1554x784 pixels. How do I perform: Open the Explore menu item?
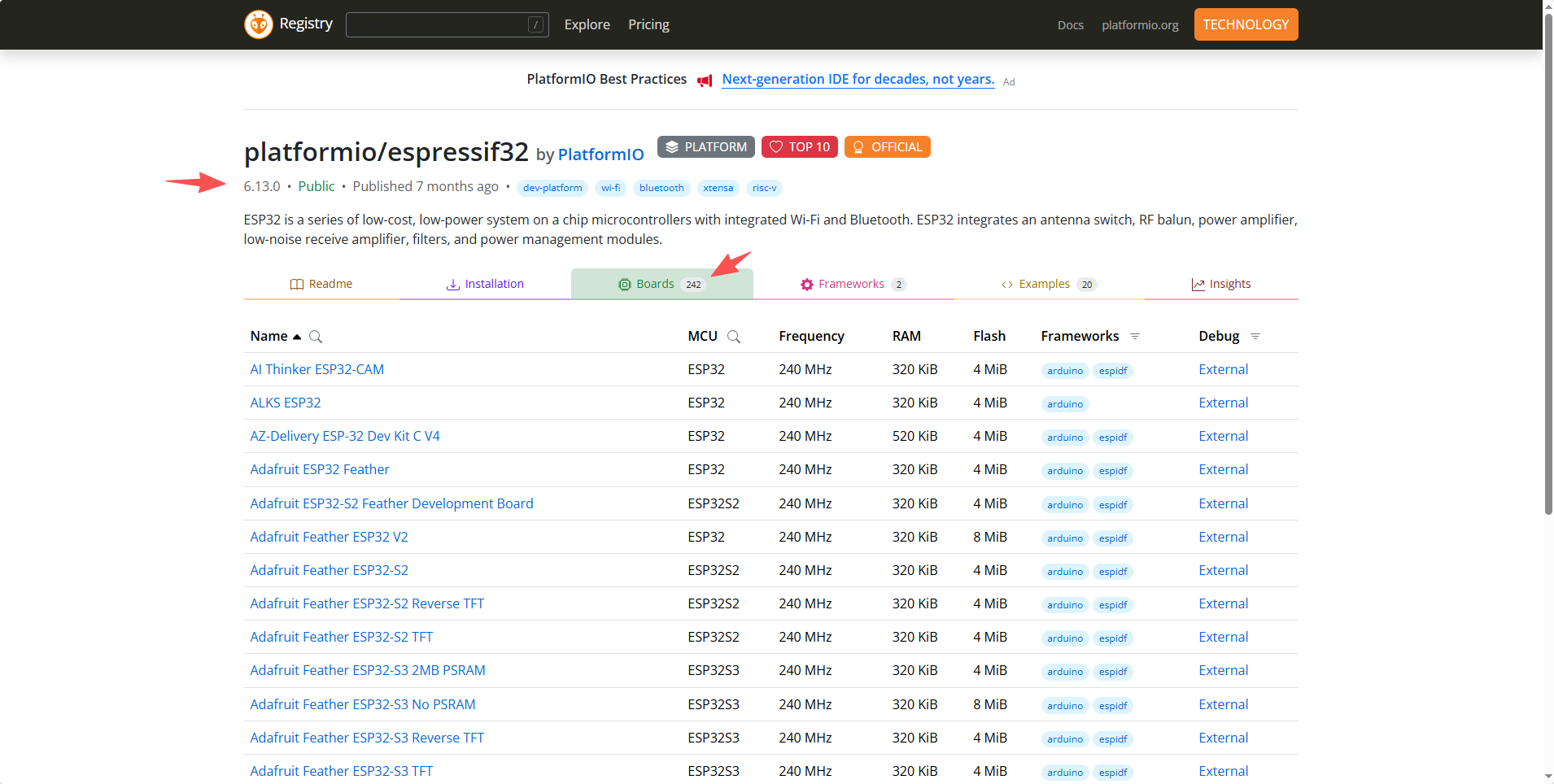pos(587,24)
